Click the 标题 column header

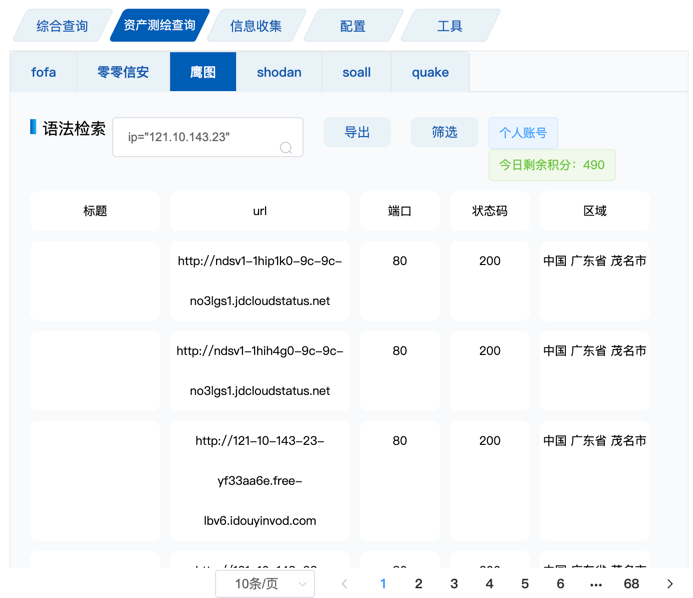coord(95,211)
